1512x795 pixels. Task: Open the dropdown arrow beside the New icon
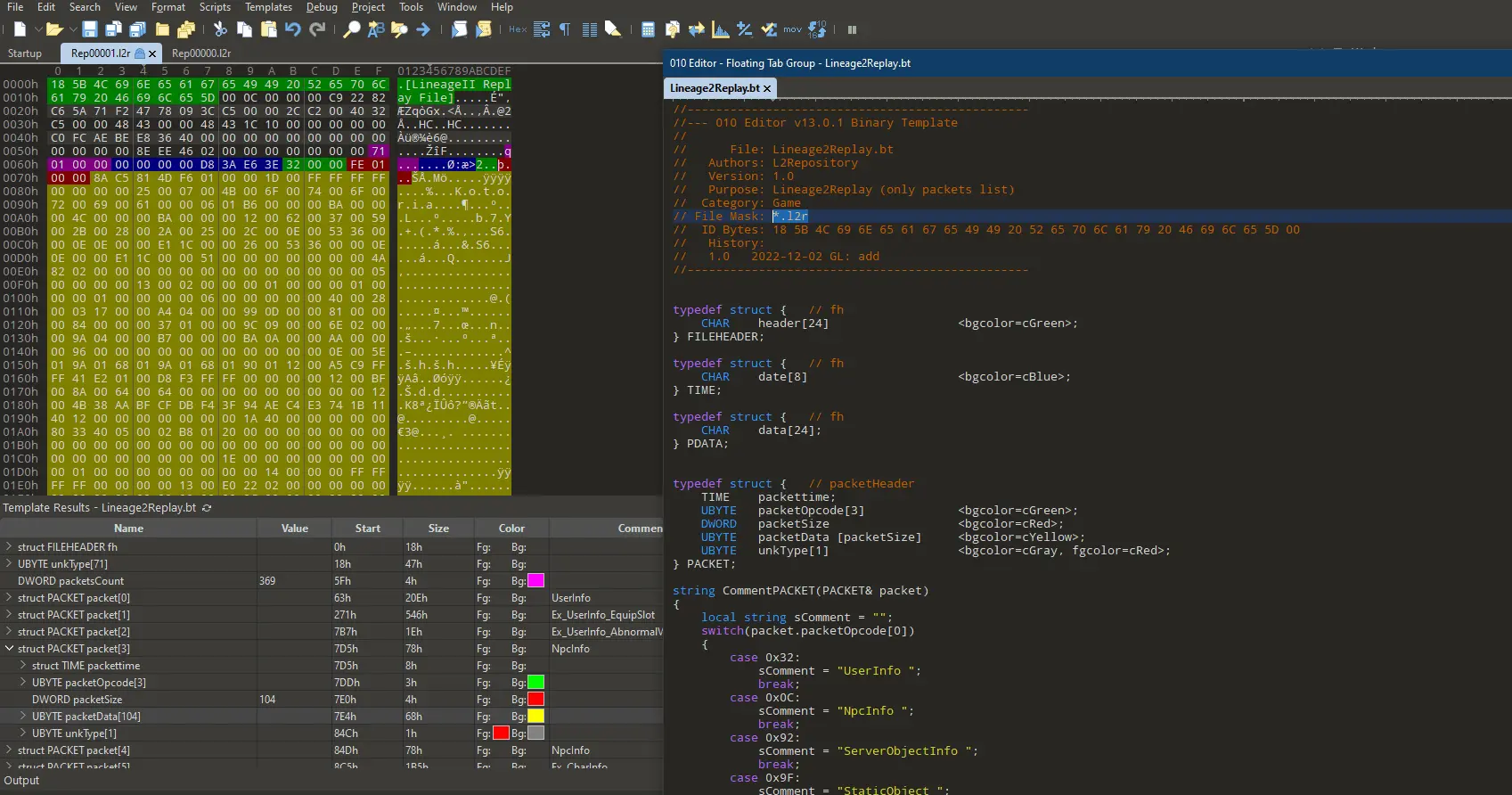[37, 30]
